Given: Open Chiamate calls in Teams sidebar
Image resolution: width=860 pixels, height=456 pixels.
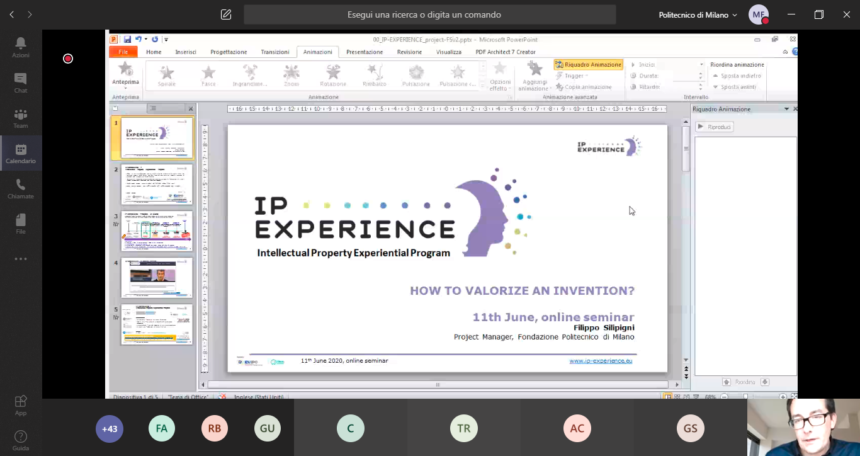Looking at the screenshot, I should (21, 188).
